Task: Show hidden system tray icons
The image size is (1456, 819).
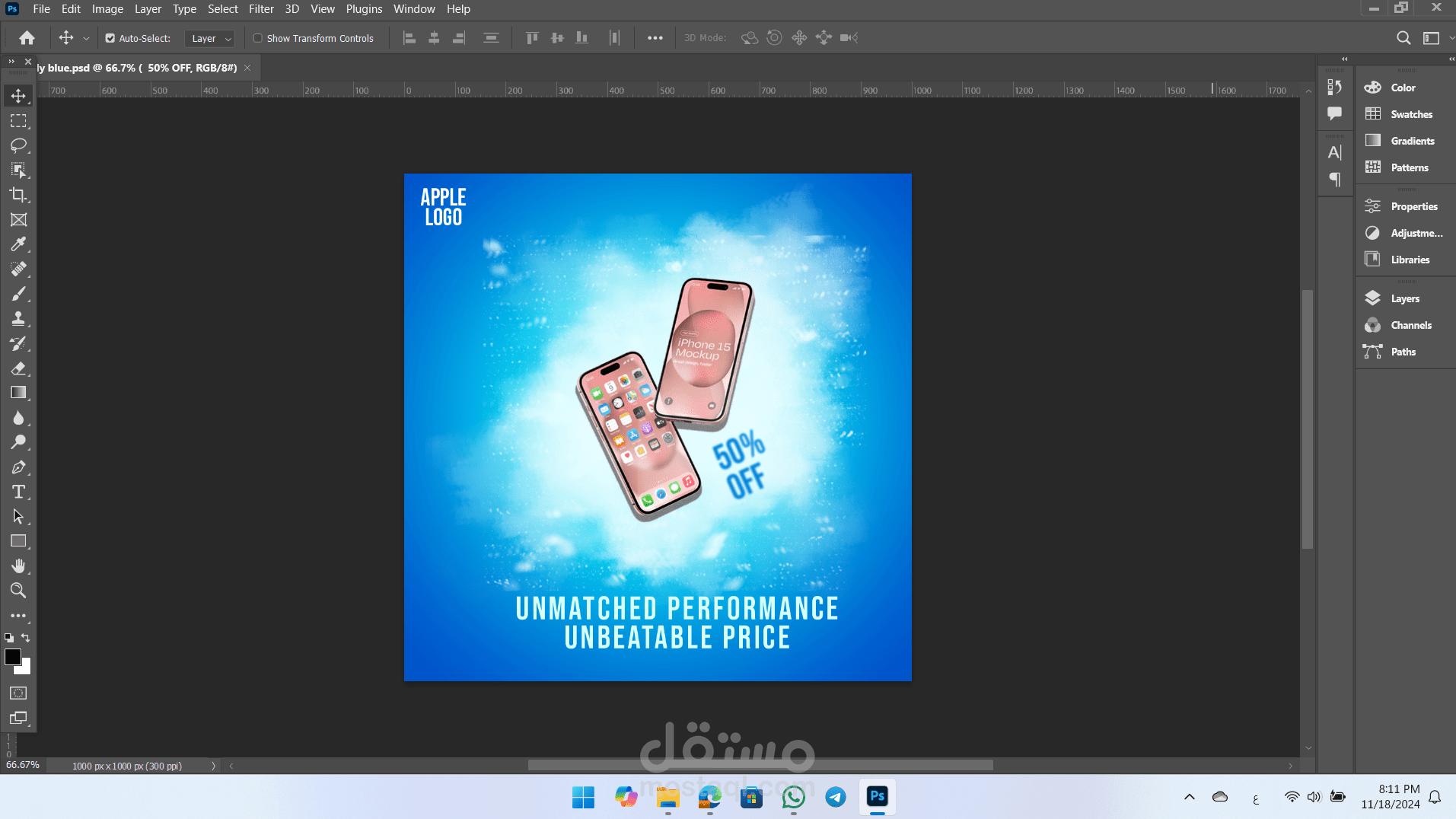Action: click(1189, 797)
